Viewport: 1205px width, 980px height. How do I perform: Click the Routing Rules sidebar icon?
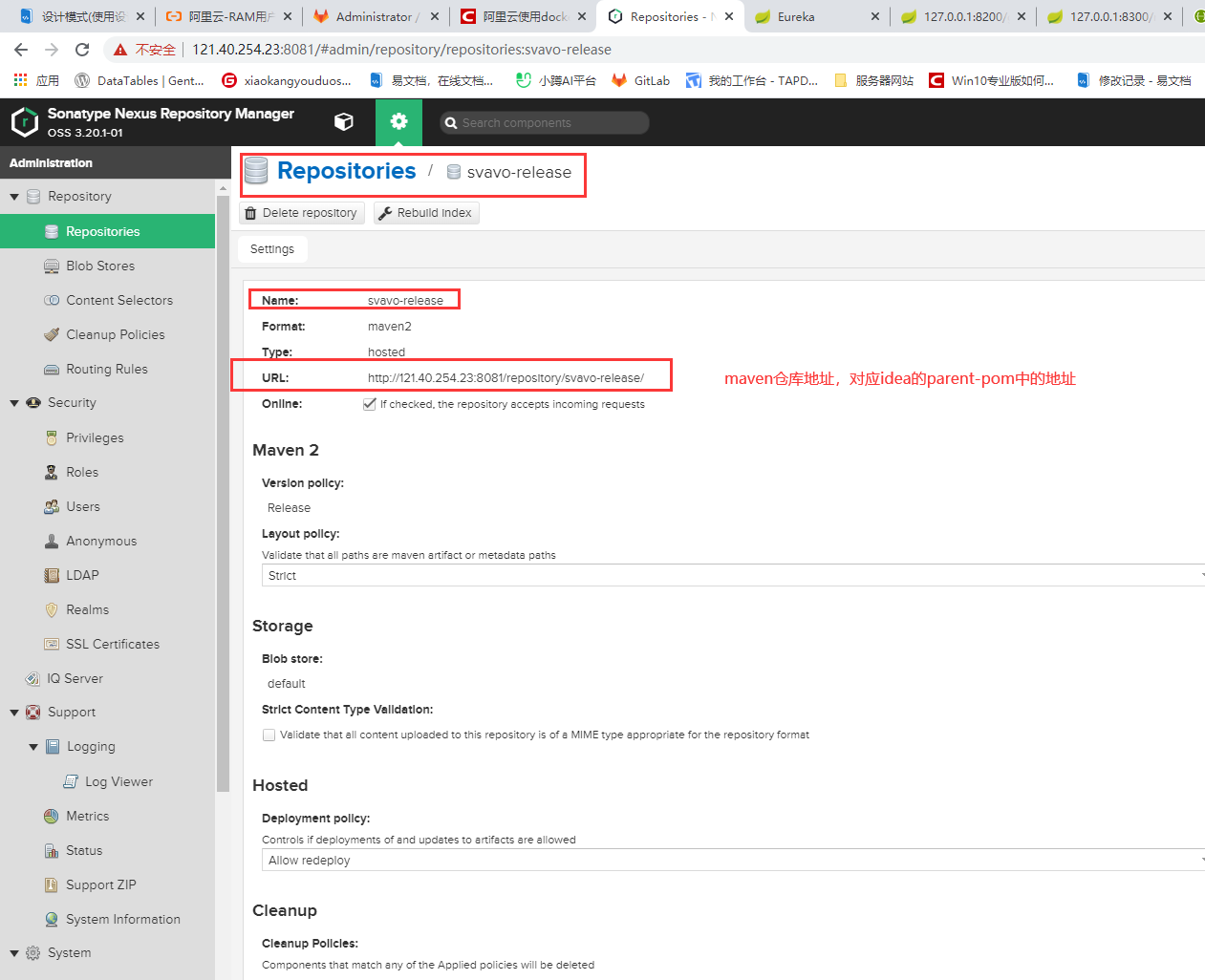52,370
